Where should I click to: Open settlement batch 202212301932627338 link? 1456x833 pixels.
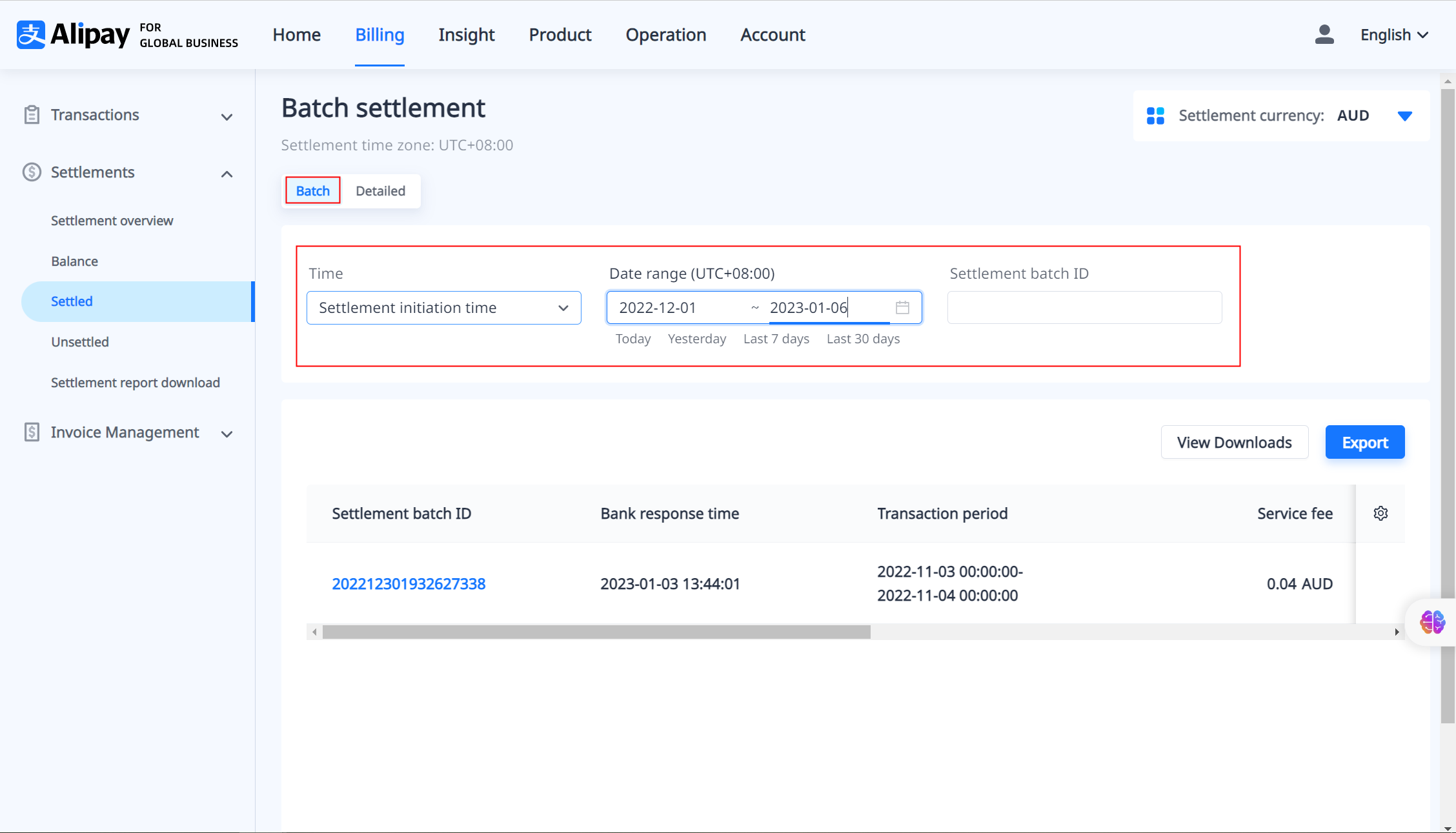point(409,584)
